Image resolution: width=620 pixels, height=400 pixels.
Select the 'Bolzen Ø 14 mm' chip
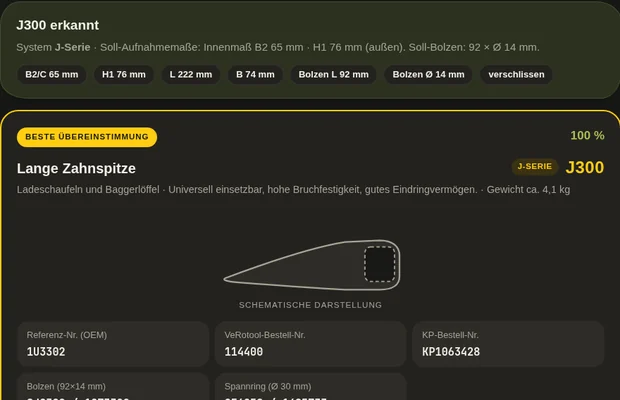(x=428, y=74)
